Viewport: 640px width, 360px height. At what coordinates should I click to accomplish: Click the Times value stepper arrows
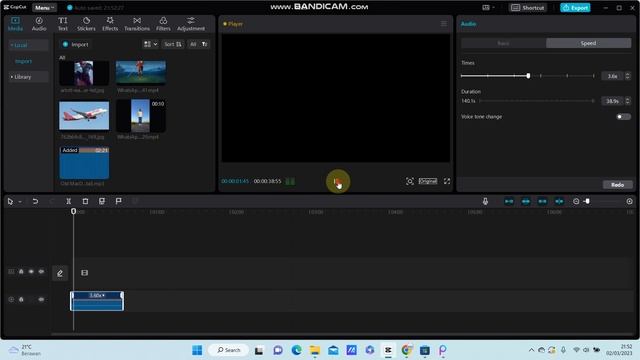tap(628, 76)
